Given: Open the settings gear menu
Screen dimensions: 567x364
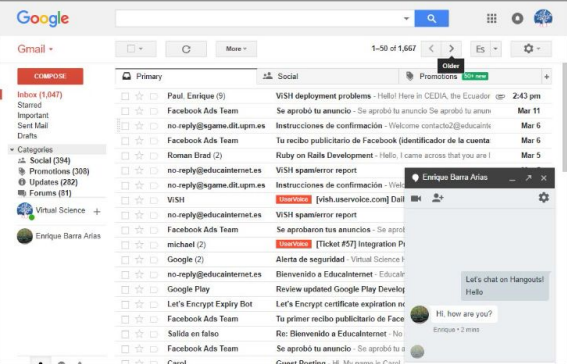Looking at the screenshot, I should click(x=531, y=49).
